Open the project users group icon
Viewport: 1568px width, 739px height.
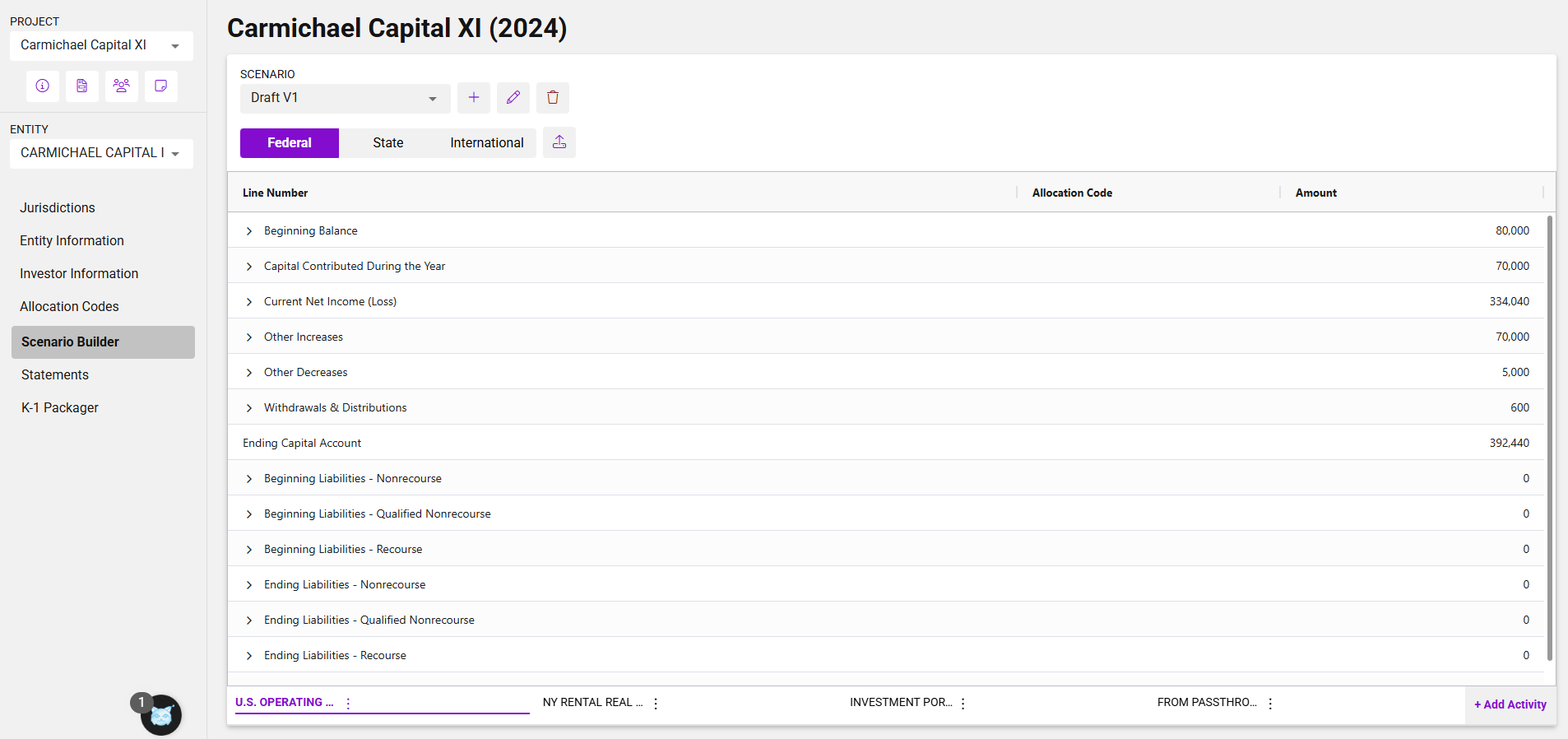122,86
